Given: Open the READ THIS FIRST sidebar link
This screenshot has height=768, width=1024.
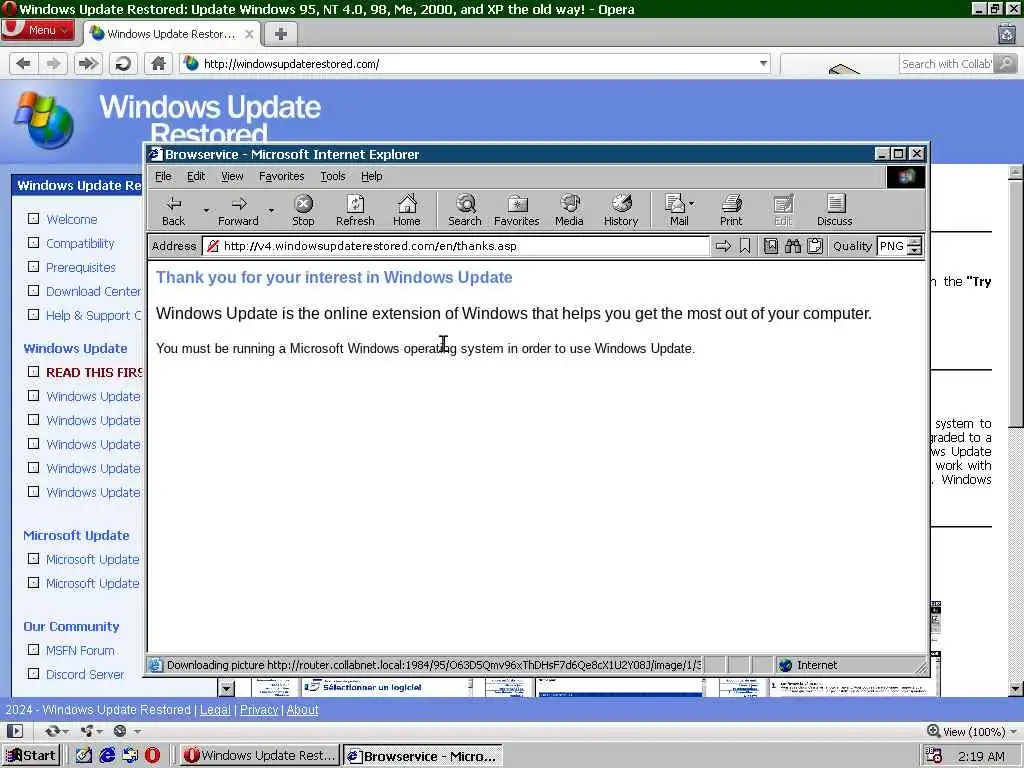Looking at the screenshot, I should pyautogui.click(x=94, y=372).
